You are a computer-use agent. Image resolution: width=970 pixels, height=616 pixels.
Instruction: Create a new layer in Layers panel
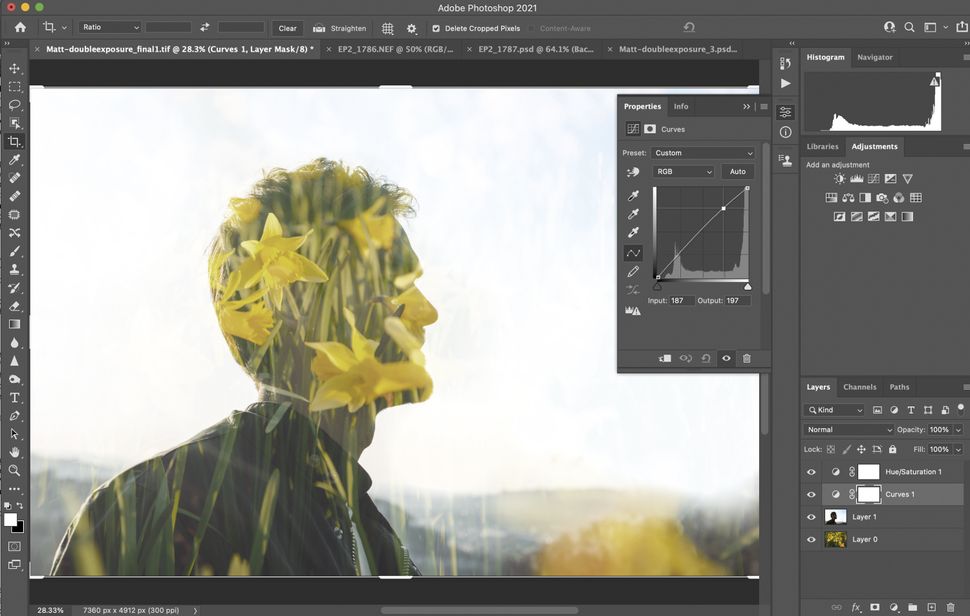(x=931, y=607)
